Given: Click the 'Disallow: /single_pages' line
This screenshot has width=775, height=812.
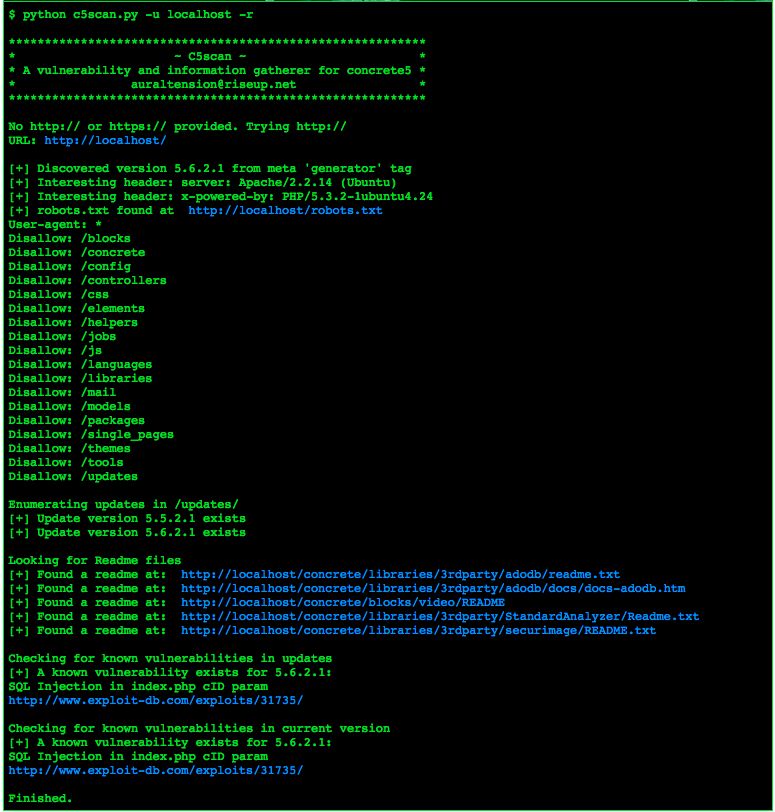Looking at the screenshot, I should tap(91, 434).
